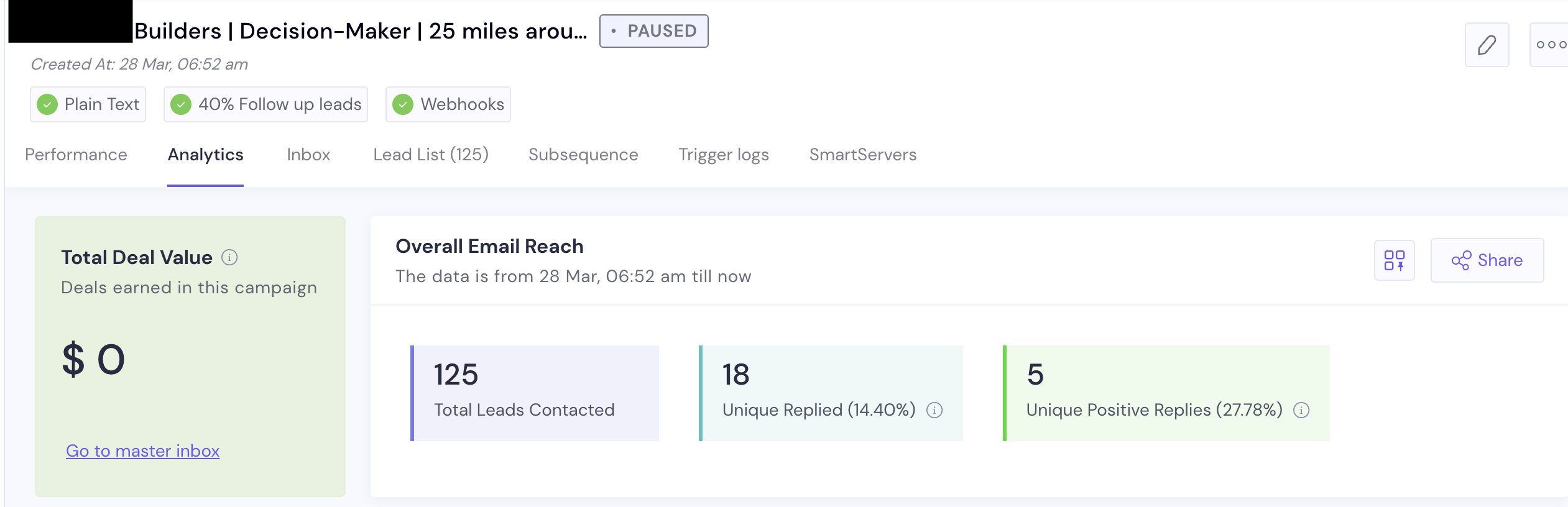
Task: Switch to the Inbox tab
Action: pos(308,155)
